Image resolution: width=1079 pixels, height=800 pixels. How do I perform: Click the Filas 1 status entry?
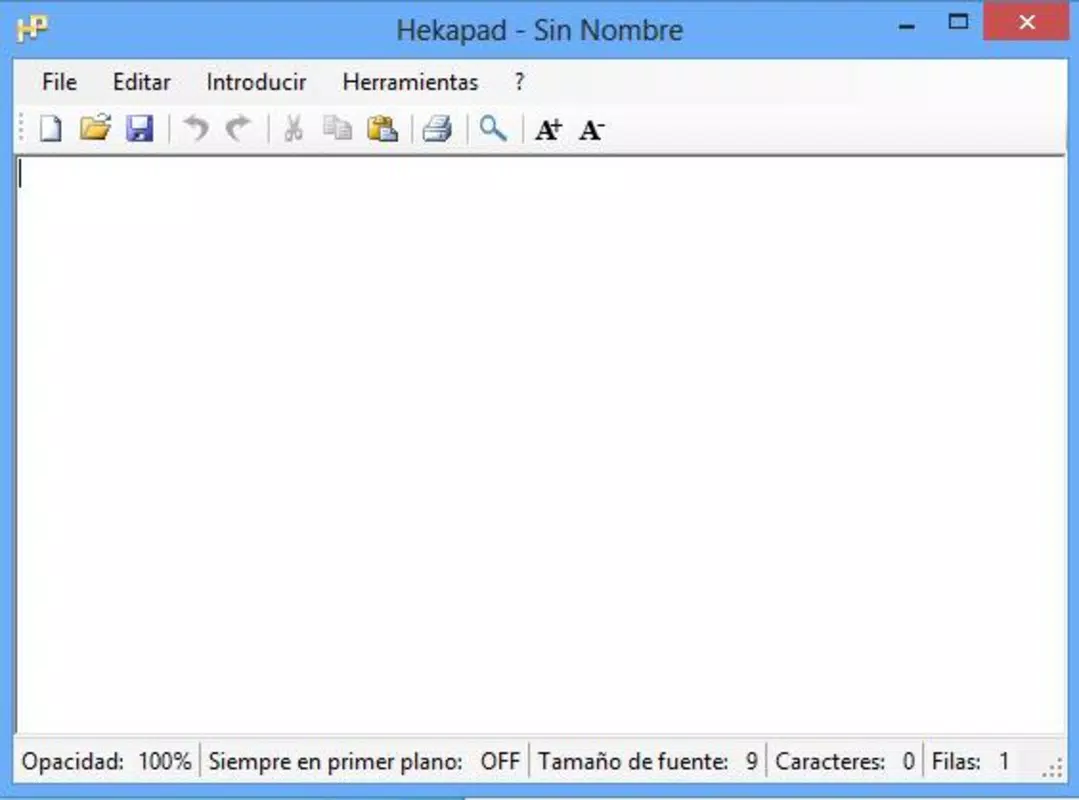coord(970,761)
